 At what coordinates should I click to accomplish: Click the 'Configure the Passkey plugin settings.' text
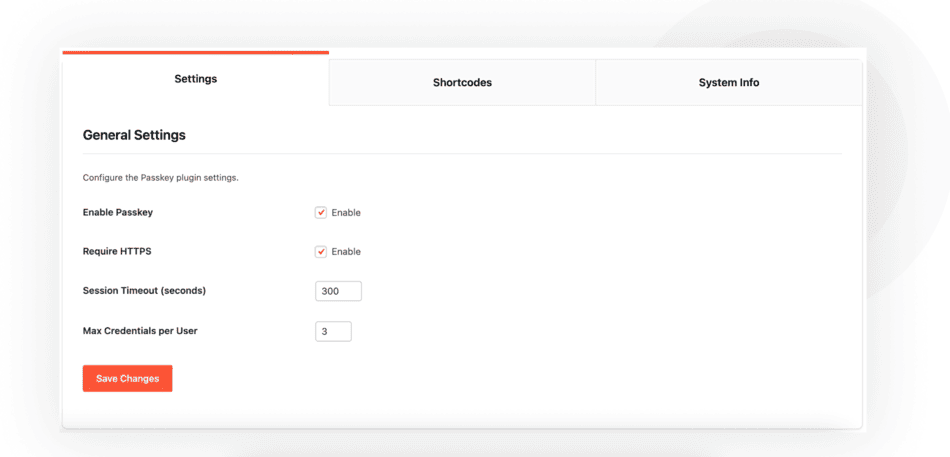[161, 179]
